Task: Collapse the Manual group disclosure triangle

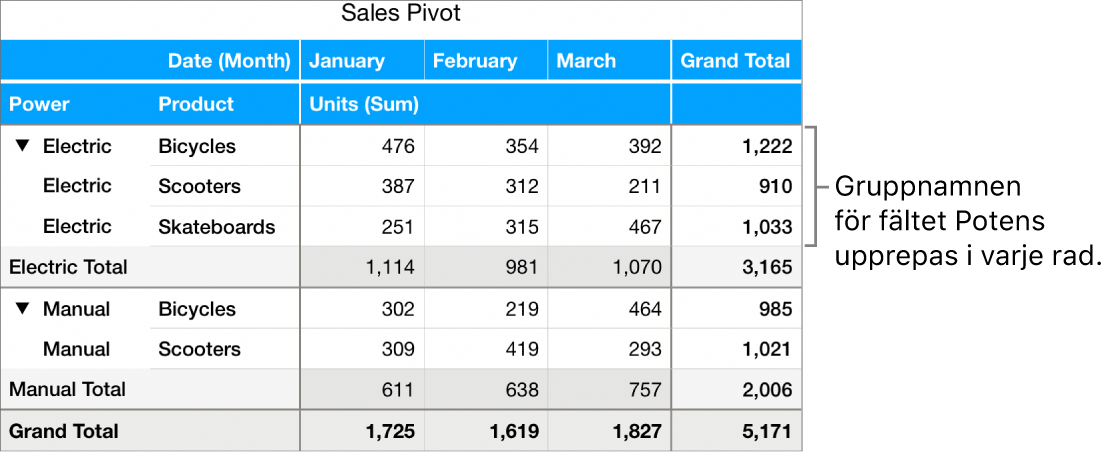Action: click(x=23, y=309)
